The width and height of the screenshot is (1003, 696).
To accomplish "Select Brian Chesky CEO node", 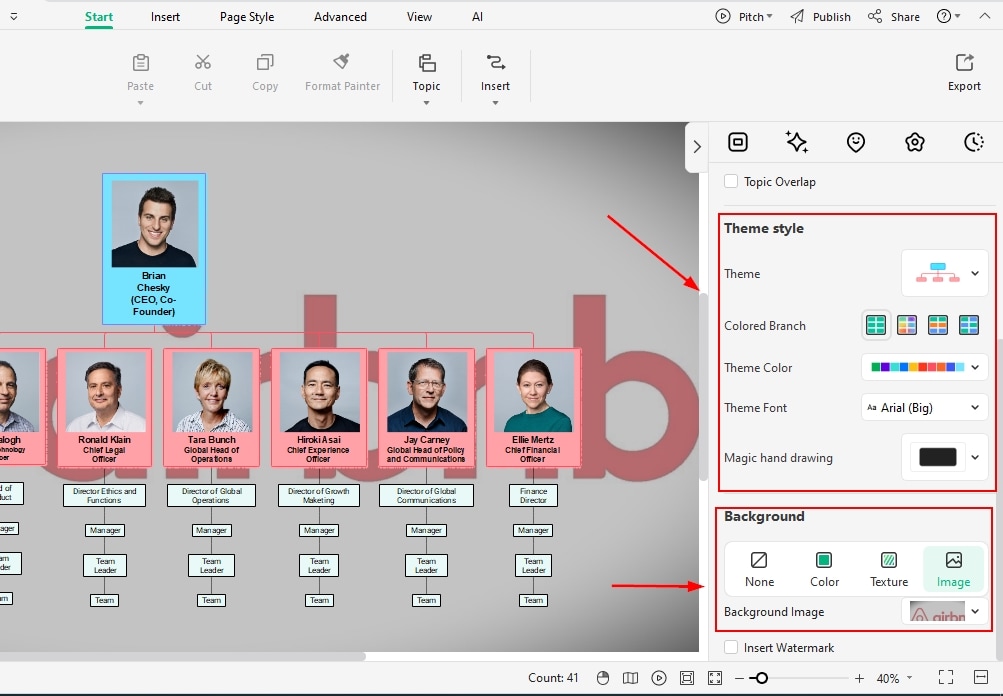I will point(154,249).
